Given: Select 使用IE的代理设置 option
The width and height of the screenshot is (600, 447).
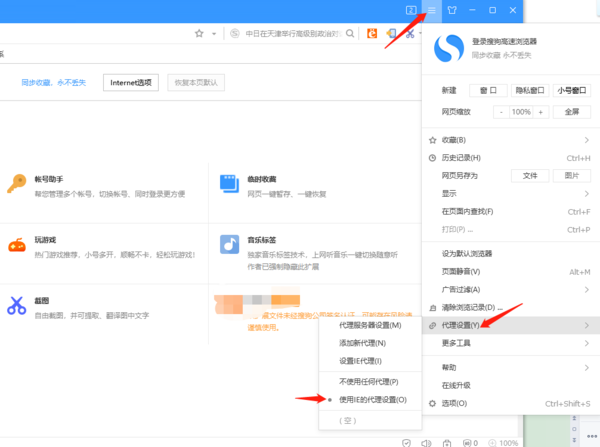Looking at the screenshot, I should coord(373,399).
